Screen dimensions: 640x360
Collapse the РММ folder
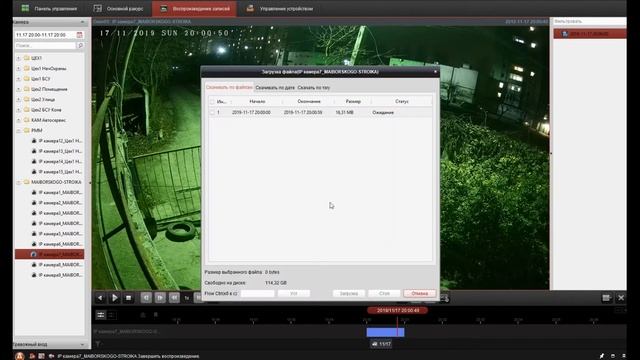18,131
